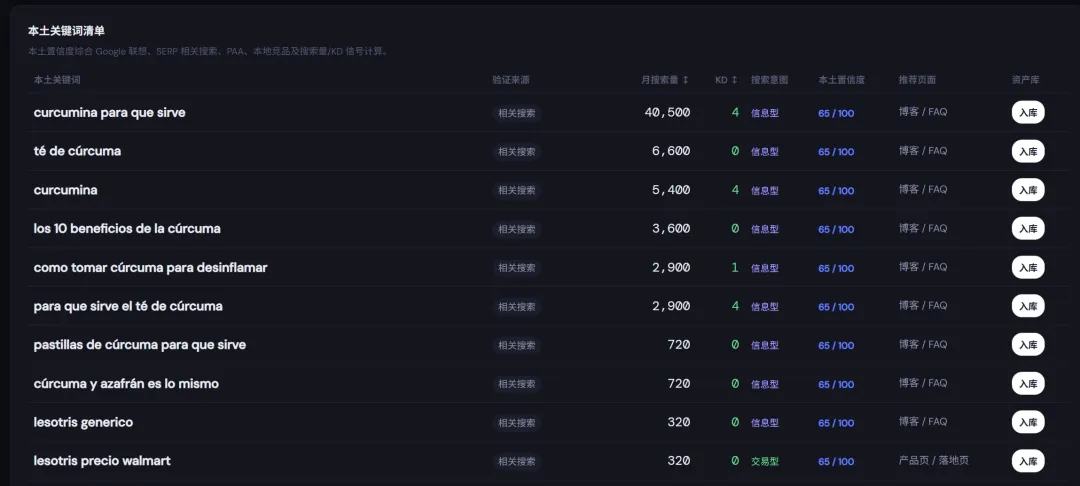The height and width of the screenshot is (486, 1080).
Task: Click 相关搜索 tag for curcumina para que sirve
Action: 517,113
